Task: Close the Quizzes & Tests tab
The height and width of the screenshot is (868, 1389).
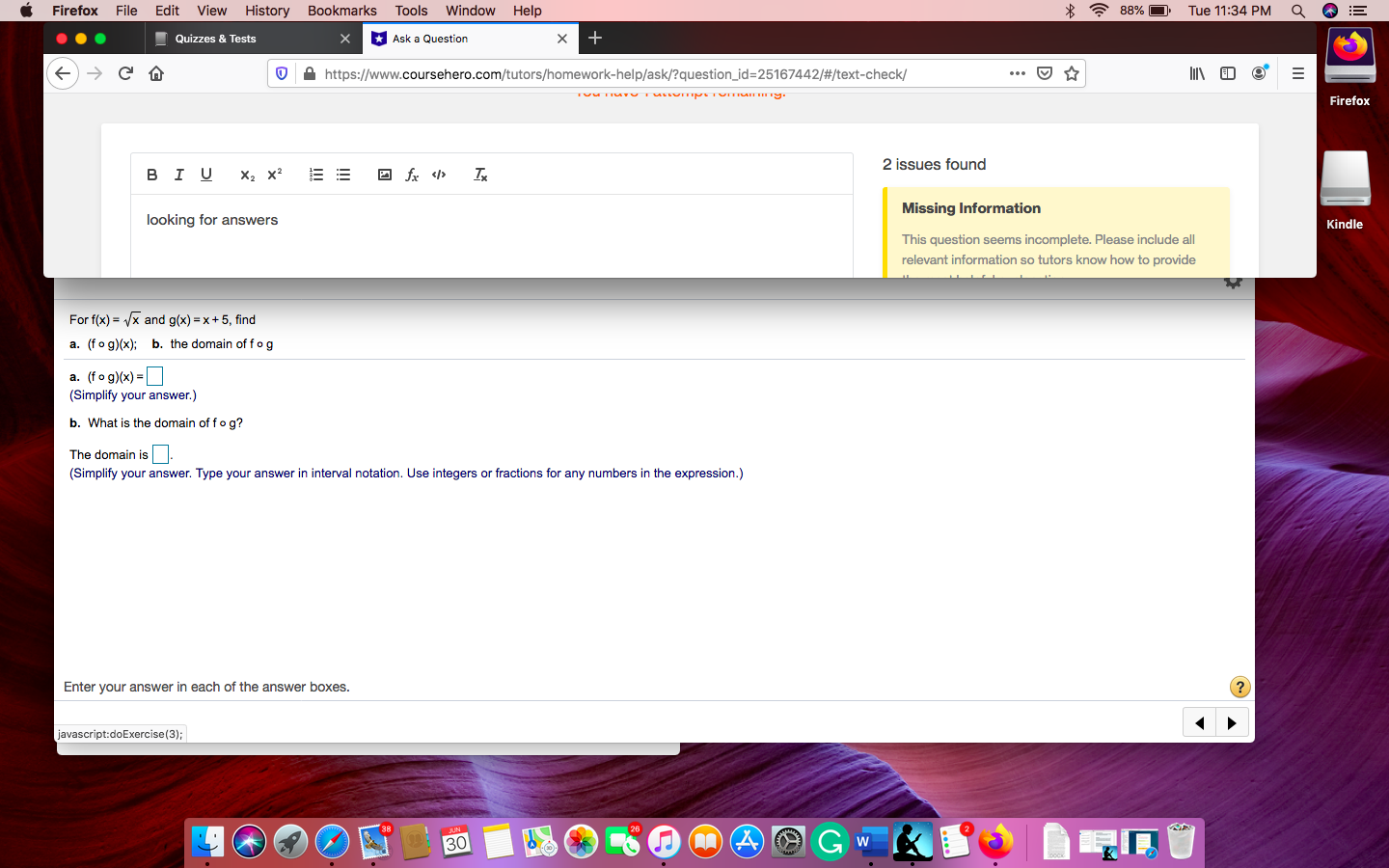Action: point(345,39)
